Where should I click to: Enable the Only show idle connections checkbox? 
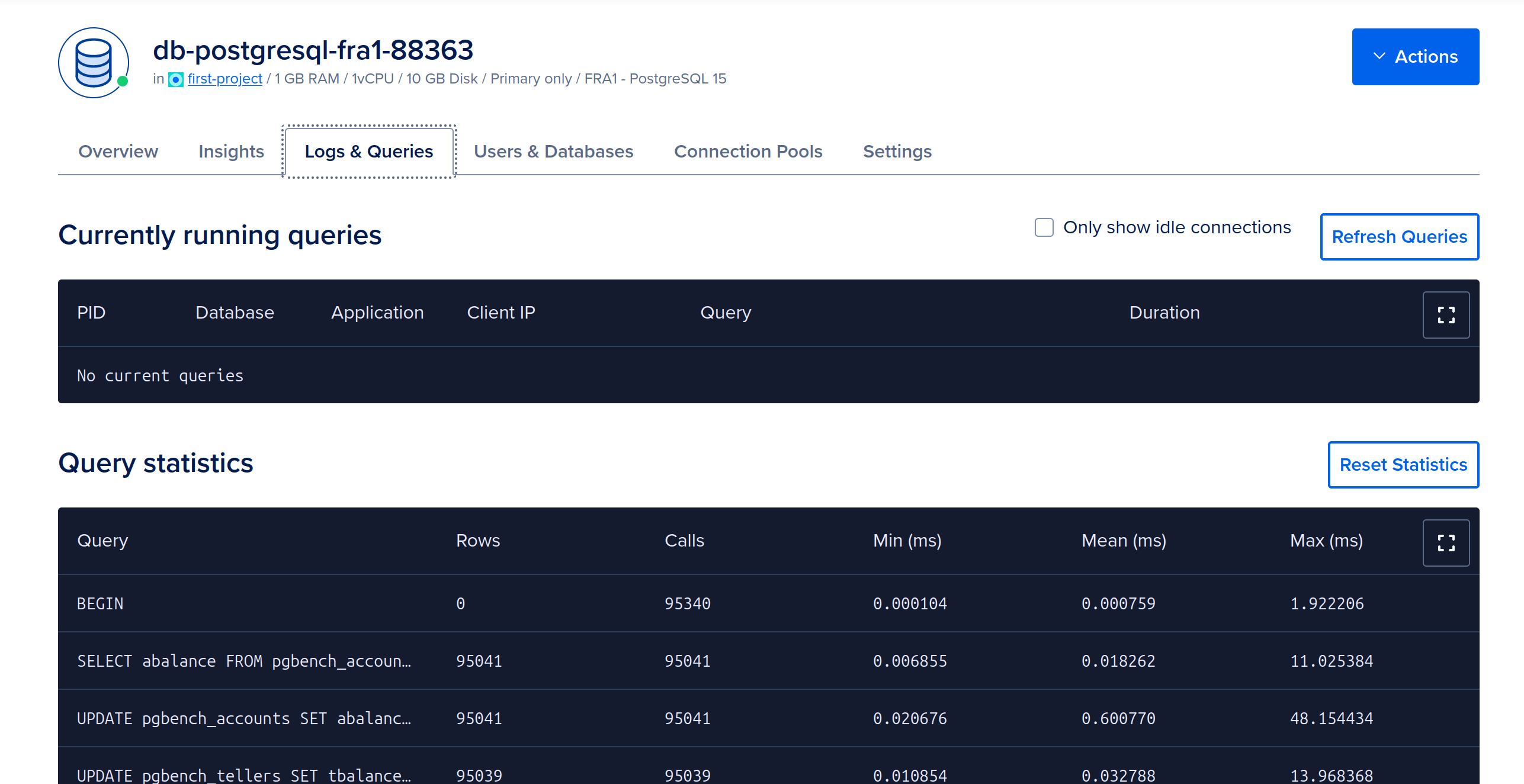click(x=1043, y=227)
